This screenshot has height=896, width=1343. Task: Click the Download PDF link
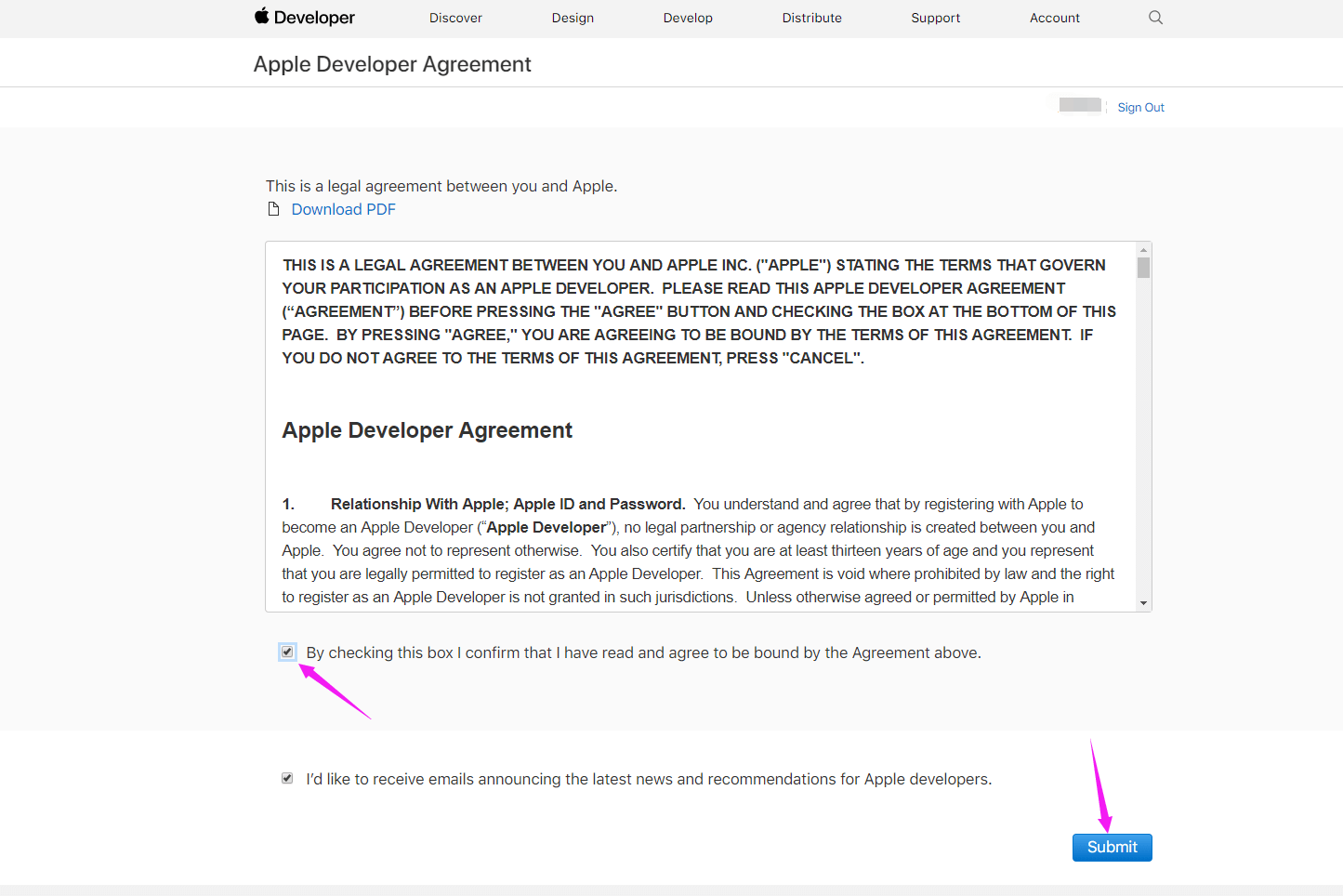click(343, 209)
